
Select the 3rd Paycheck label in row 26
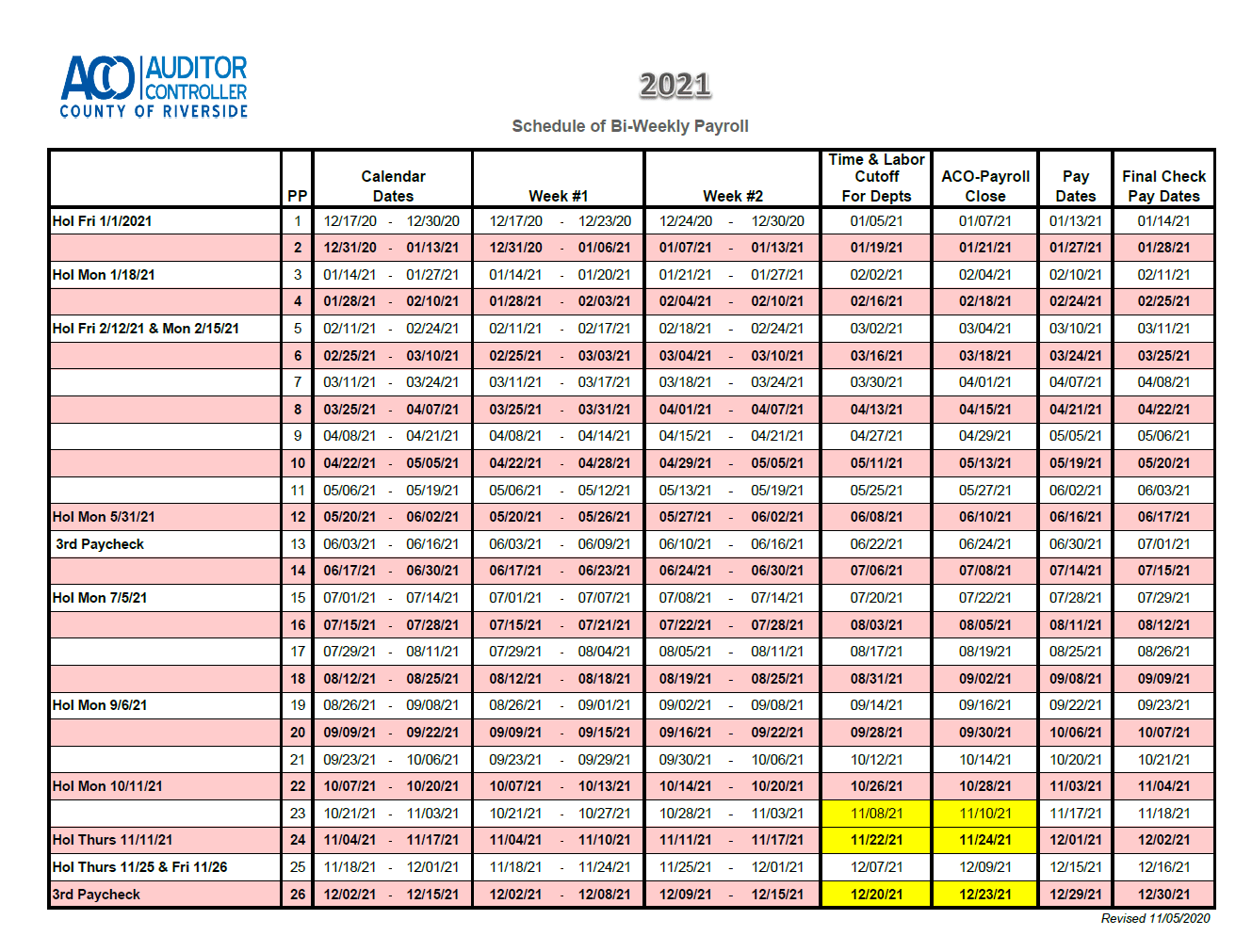coord(96,895)
